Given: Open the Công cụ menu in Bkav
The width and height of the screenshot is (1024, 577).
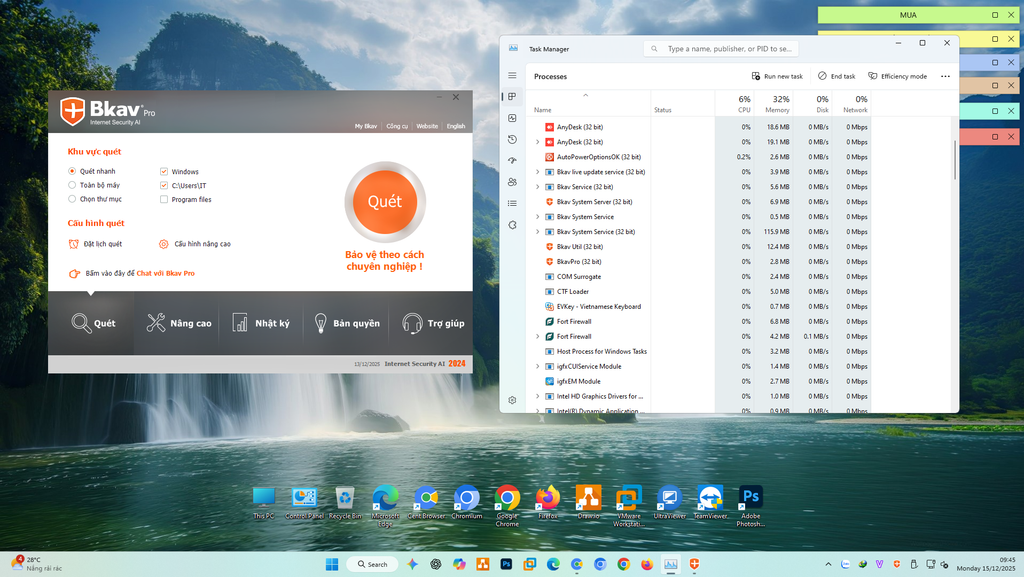Looking at the screenshot, I should (397, 126).
